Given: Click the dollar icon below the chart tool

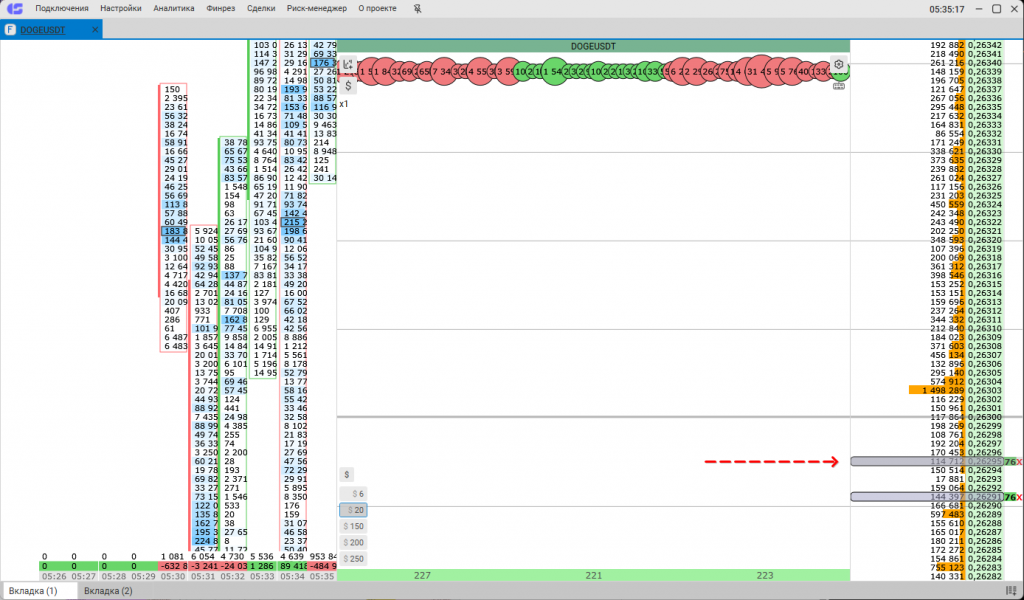Looking at the screenshot, I should pos(348,86).
